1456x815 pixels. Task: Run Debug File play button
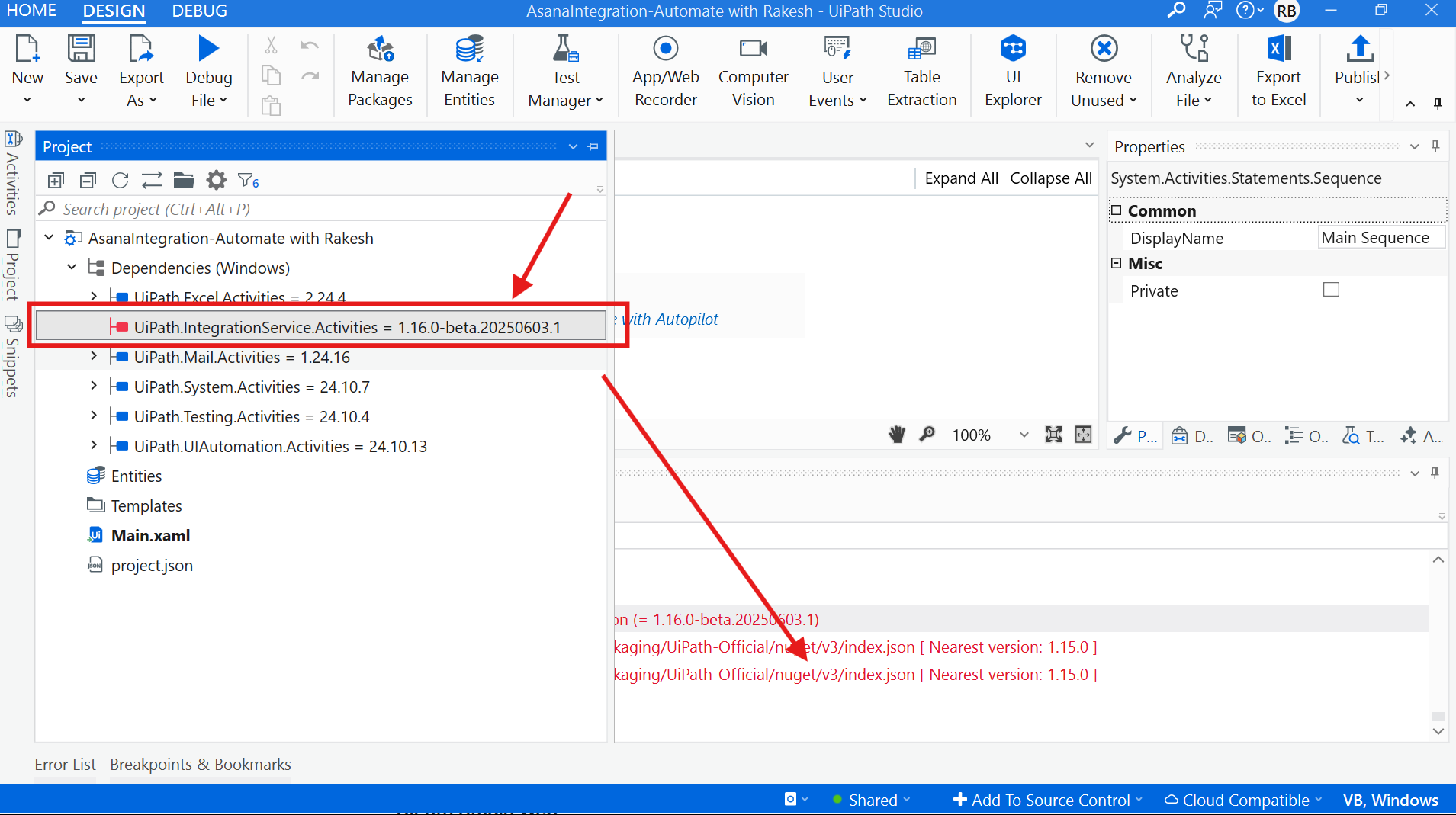pyautogui.click(x=208, y=48)
